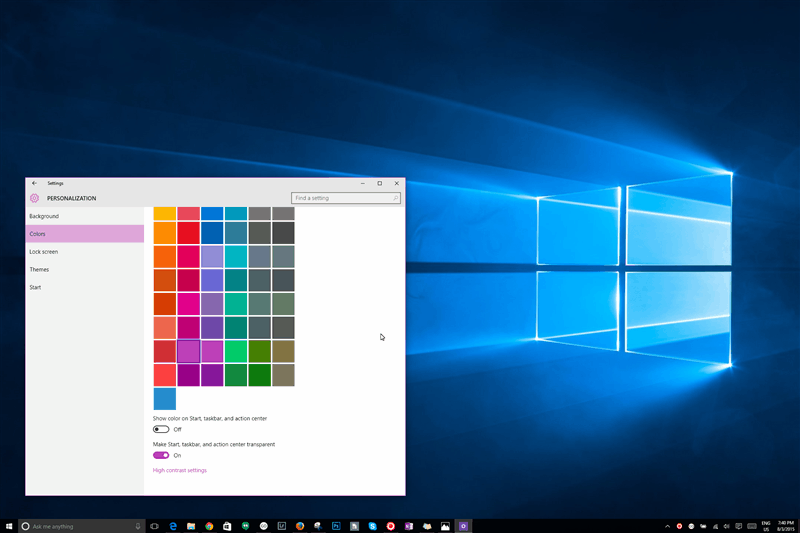Select Colors in the sidebar

[85, 234]
